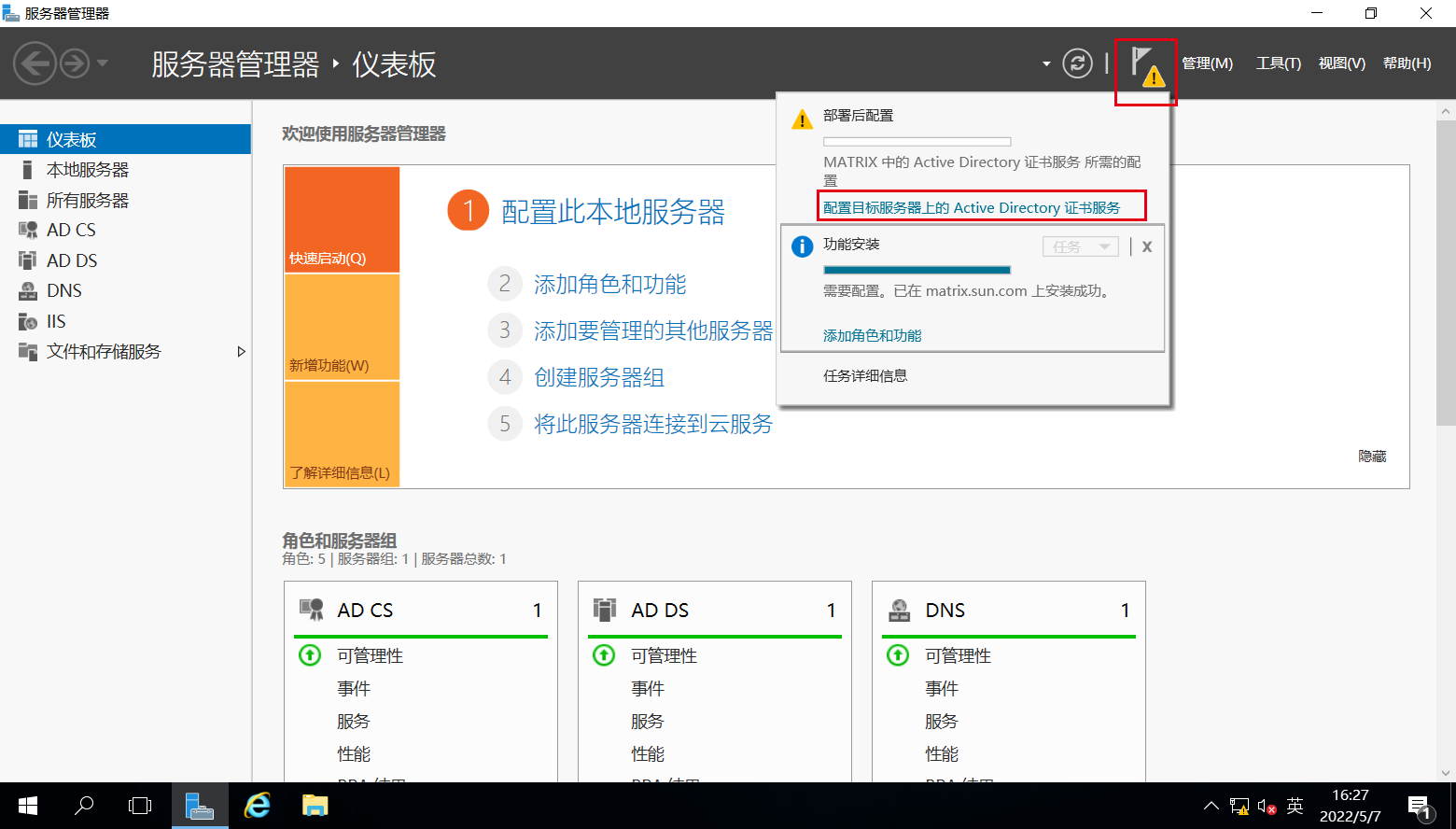The width and height of the screenshot is (1456, 829).
Task: Open the 工具(T) menu
Action: 1278,63
